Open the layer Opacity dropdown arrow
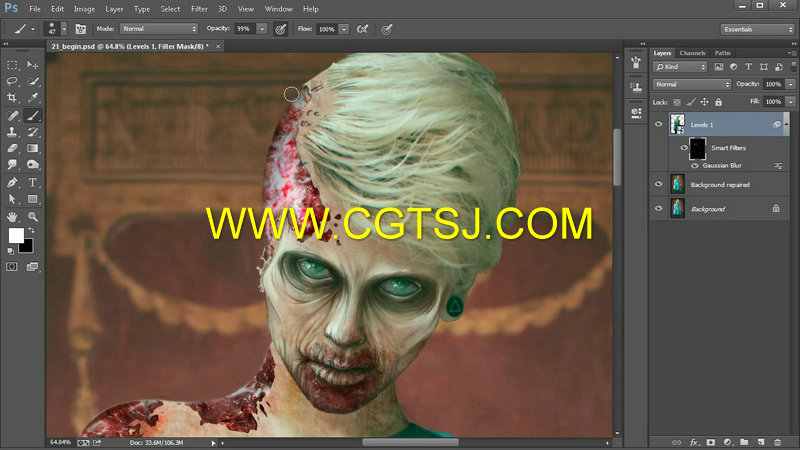800x450 pixels. [x=791, y=84]
